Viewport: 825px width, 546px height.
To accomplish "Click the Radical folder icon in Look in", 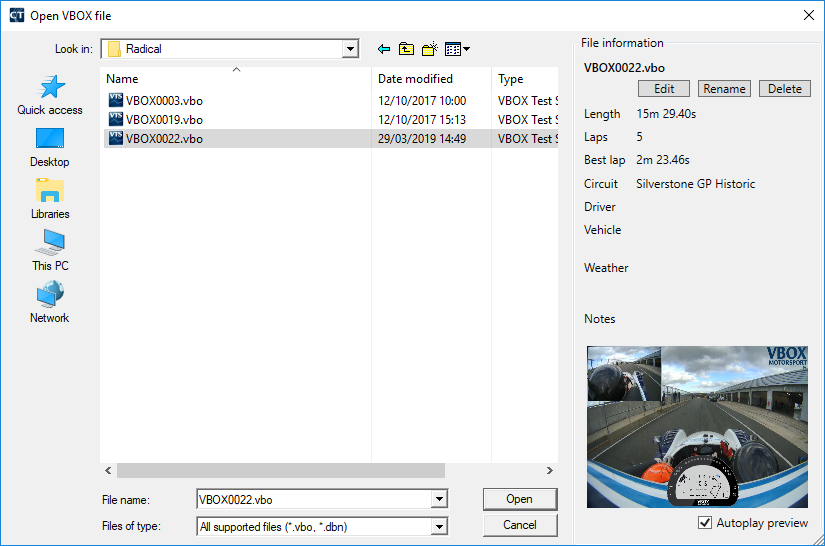I will [x=114, y=49].
